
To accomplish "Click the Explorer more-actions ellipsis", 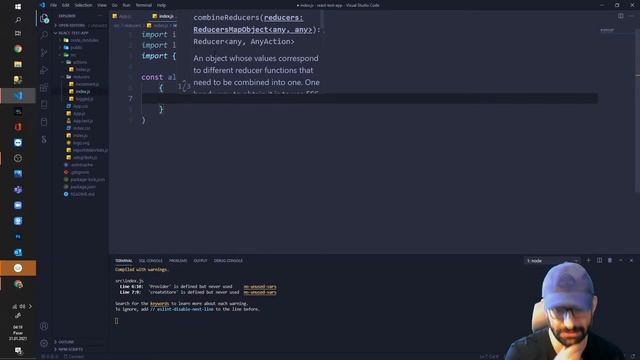I will point(100,16).
